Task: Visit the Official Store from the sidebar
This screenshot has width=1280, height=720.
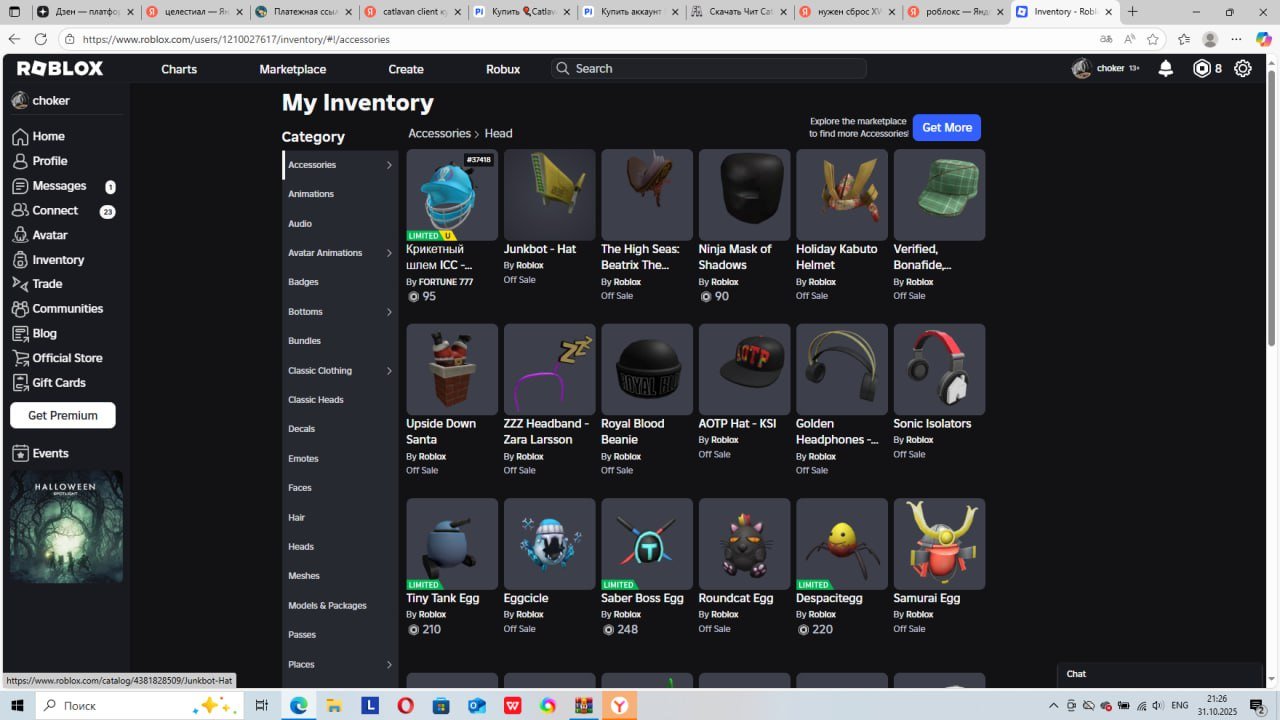Action: click(x=57, y=358)
